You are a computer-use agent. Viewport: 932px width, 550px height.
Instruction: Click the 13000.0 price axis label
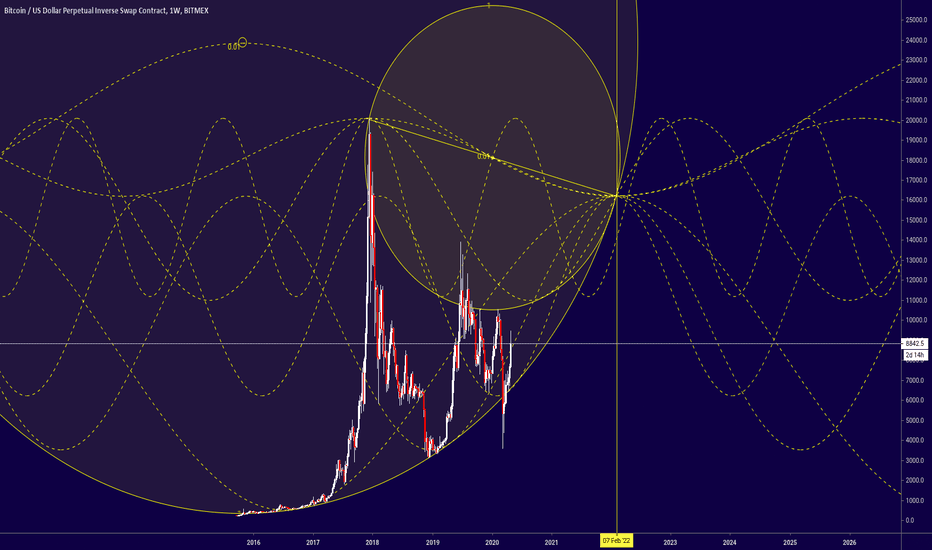(x=917, y=260)
